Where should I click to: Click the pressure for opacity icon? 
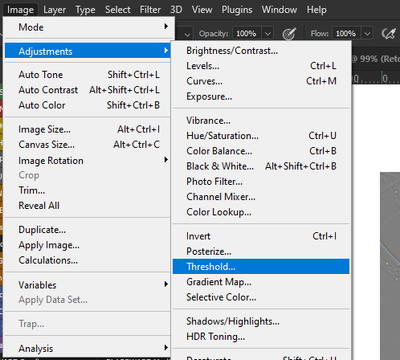[x=289, y=34]
